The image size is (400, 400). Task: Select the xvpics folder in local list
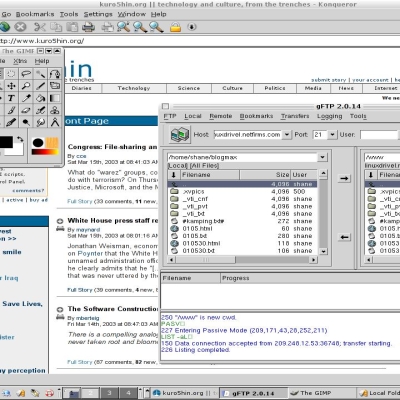[x=242, y=192]
